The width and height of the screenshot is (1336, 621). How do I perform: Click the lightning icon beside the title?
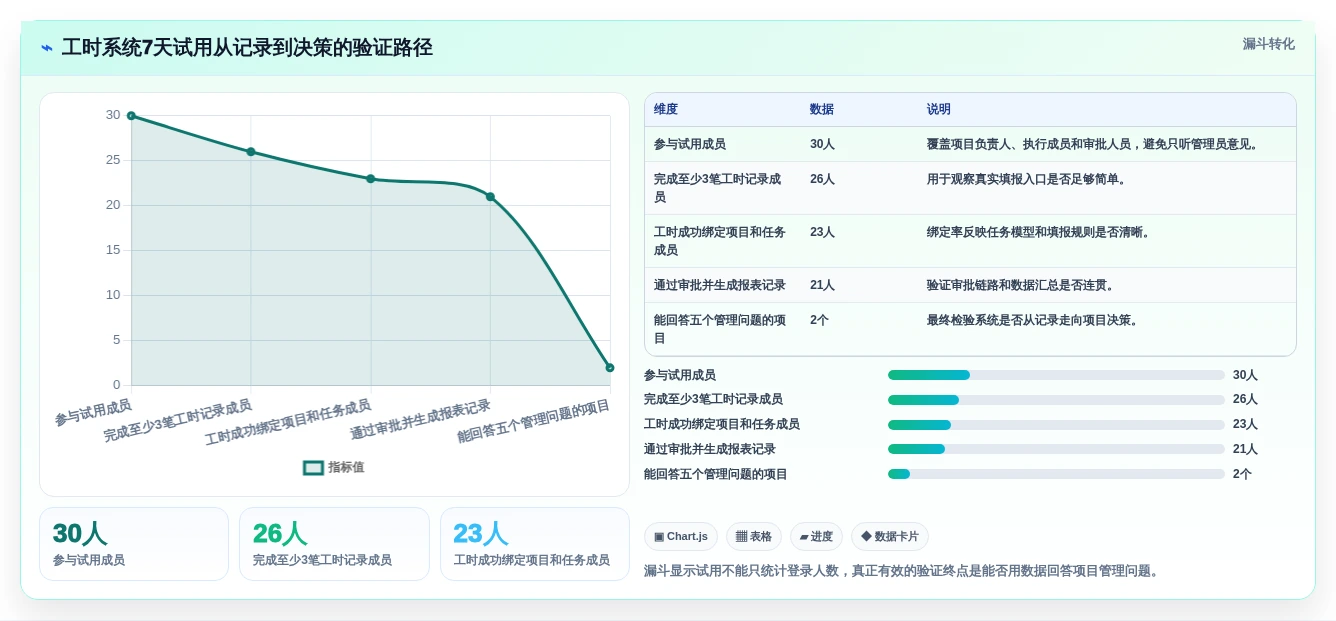[47, 48]
